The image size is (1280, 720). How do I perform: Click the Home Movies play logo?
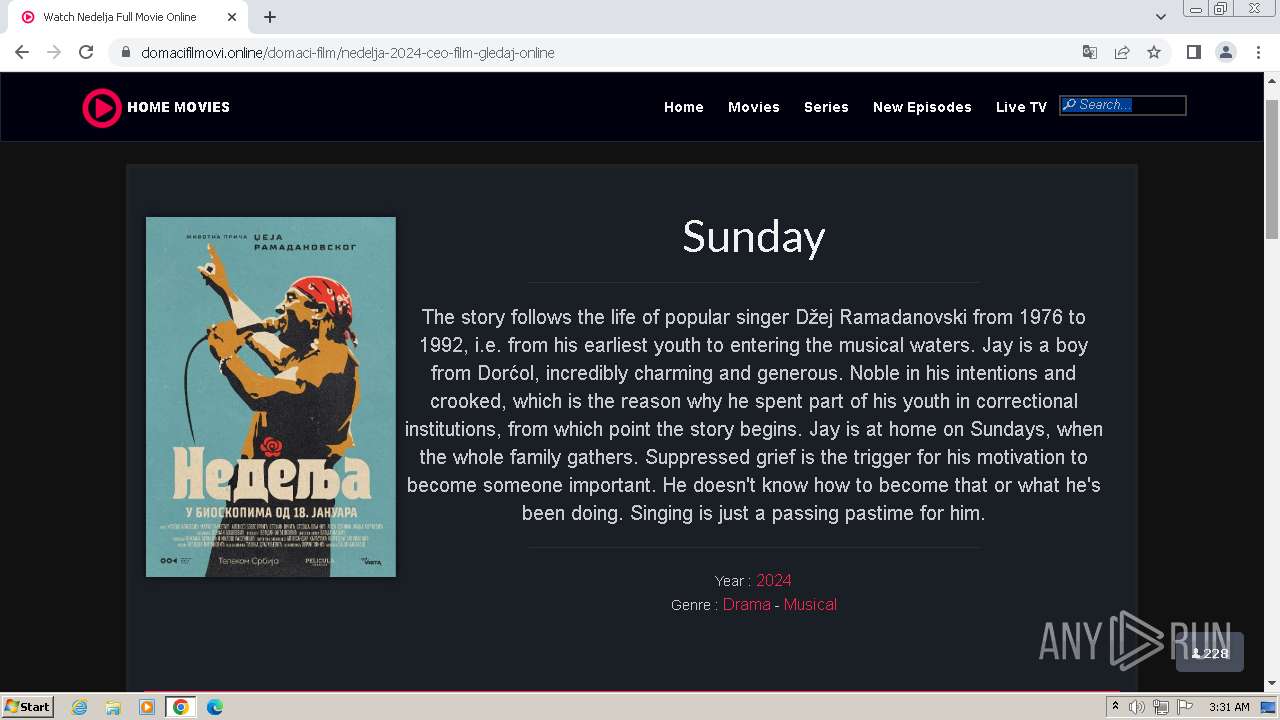(x=102, y=108)
